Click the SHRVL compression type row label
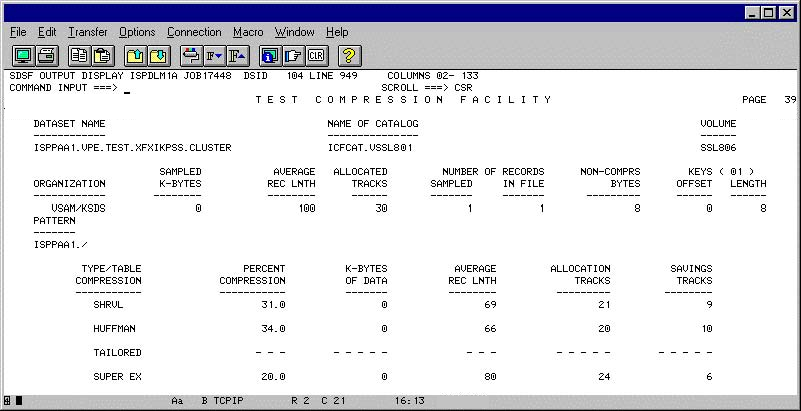801x411 pixels. pos(108,305)
